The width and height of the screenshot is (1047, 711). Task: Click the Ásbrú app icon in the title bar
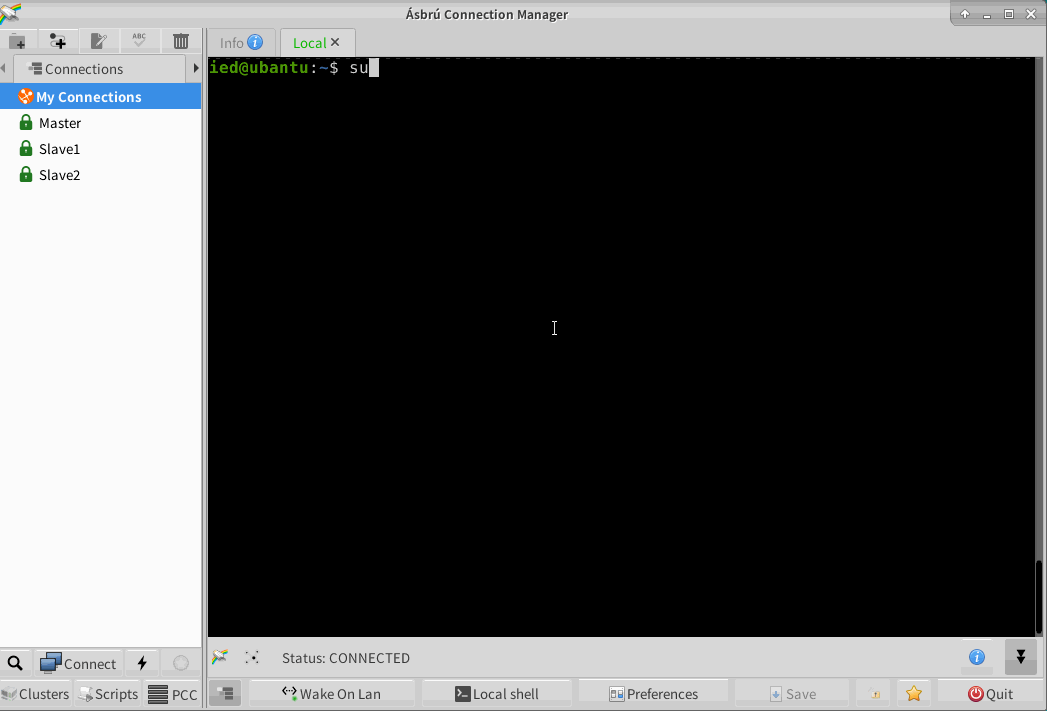pyautogui.click(x=11, y=13)
